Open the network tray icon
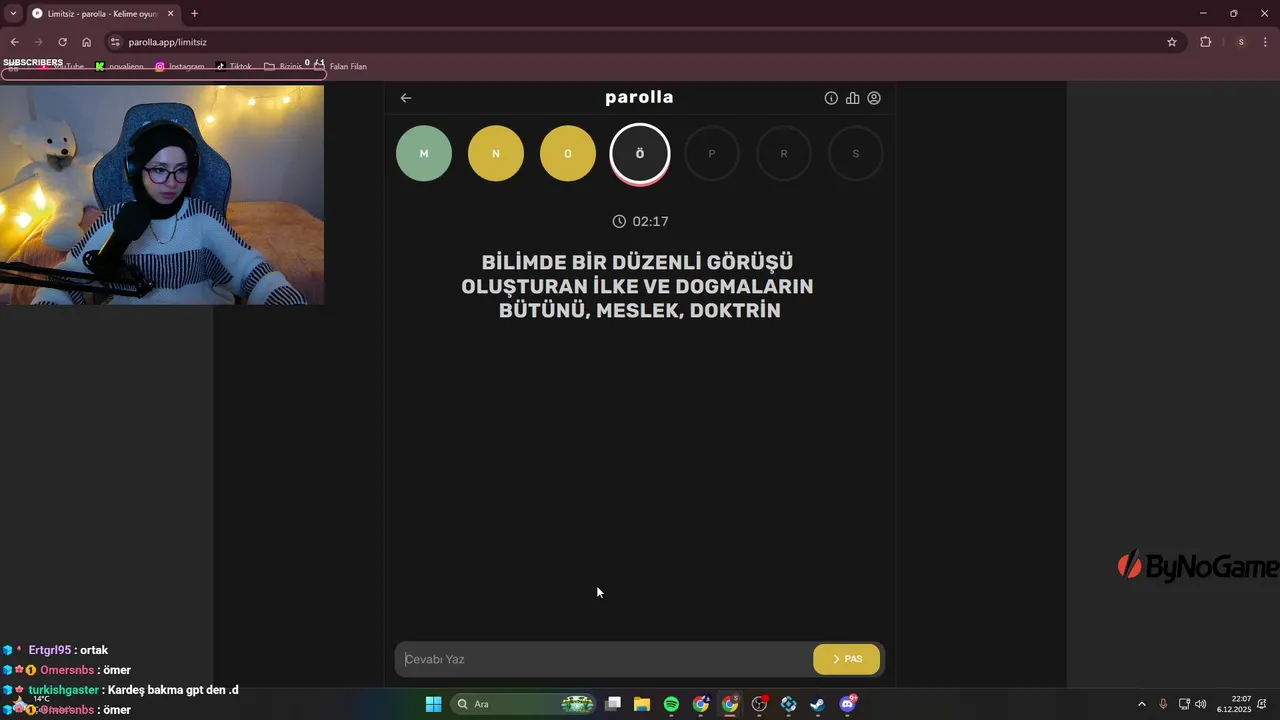1280x720 pixels. [1184, 704]
